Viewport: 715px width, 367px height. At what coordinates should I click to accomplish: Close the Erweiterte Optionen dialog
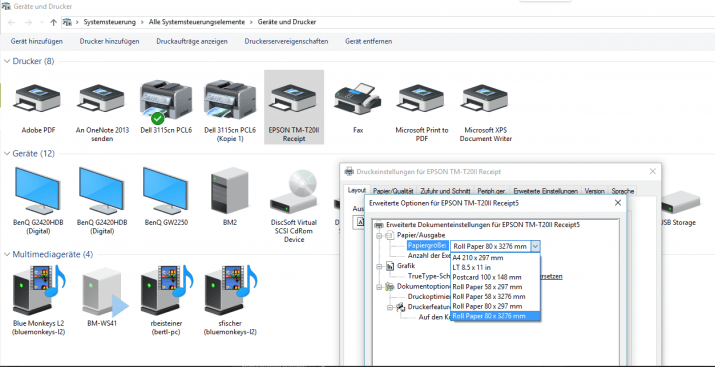618,203
